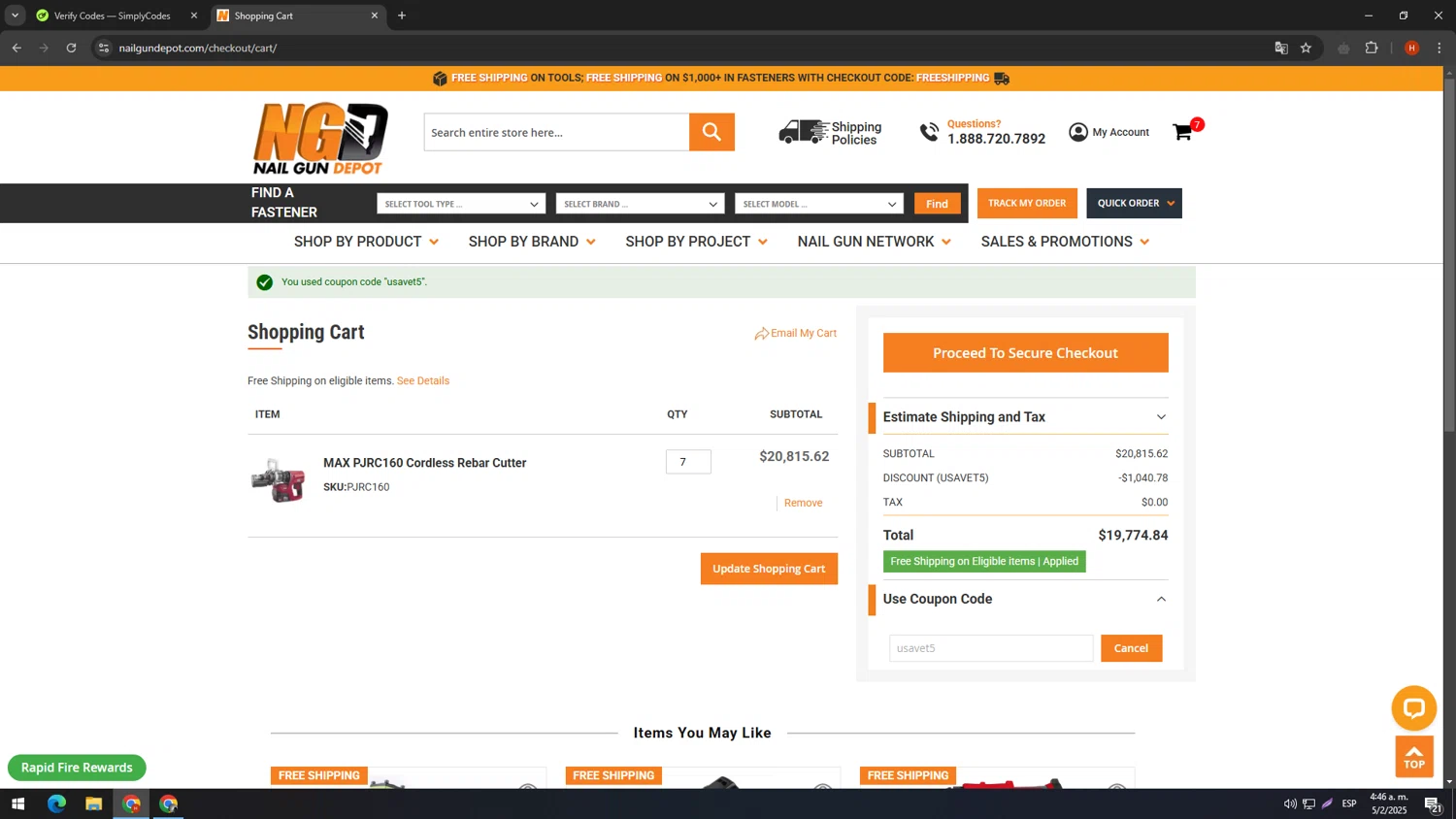Click the Total $19,774.84 value
This screenshot has width=1456, height=819.
point(1133,536)
